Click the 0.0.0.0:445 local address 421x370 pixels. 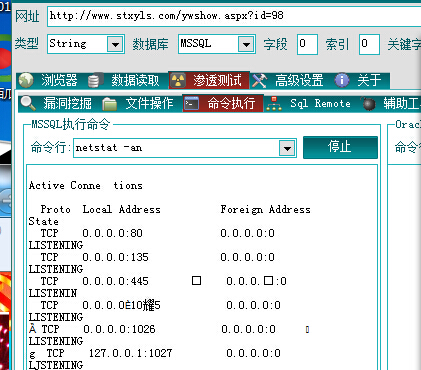point(115,281)
